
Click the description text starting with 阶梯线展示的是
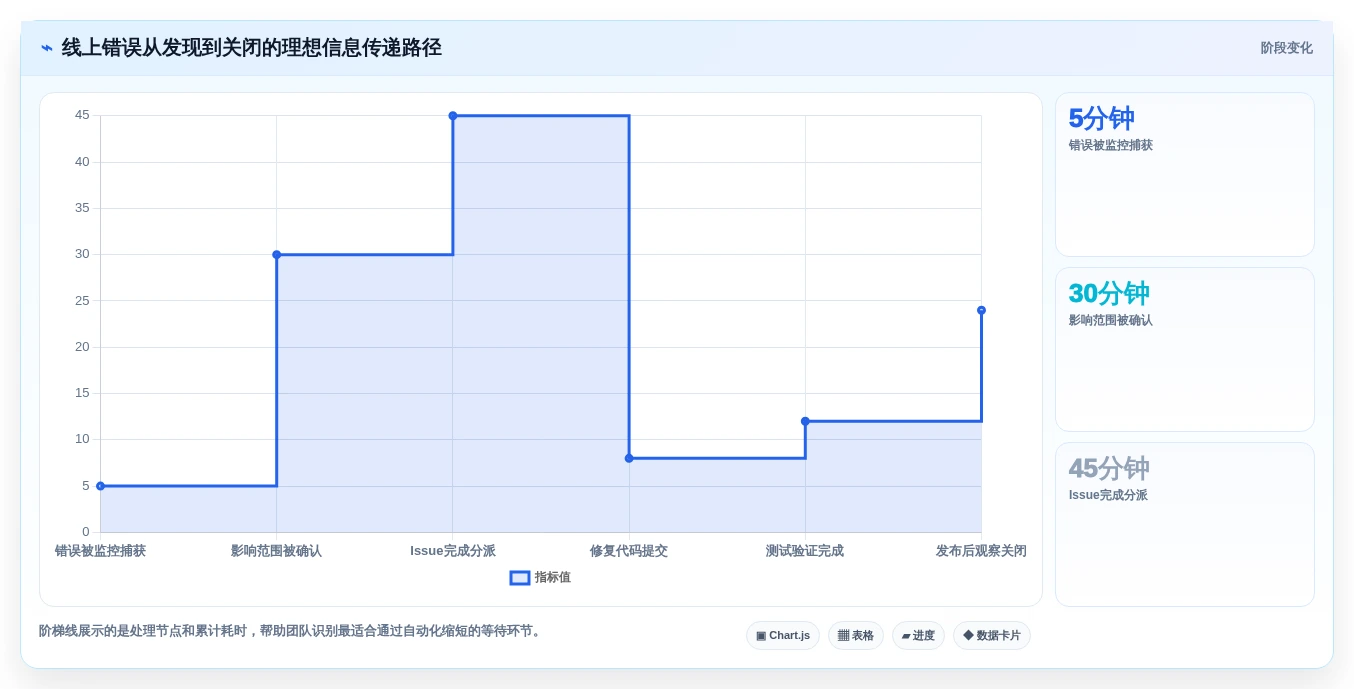[x=292, y=631]
